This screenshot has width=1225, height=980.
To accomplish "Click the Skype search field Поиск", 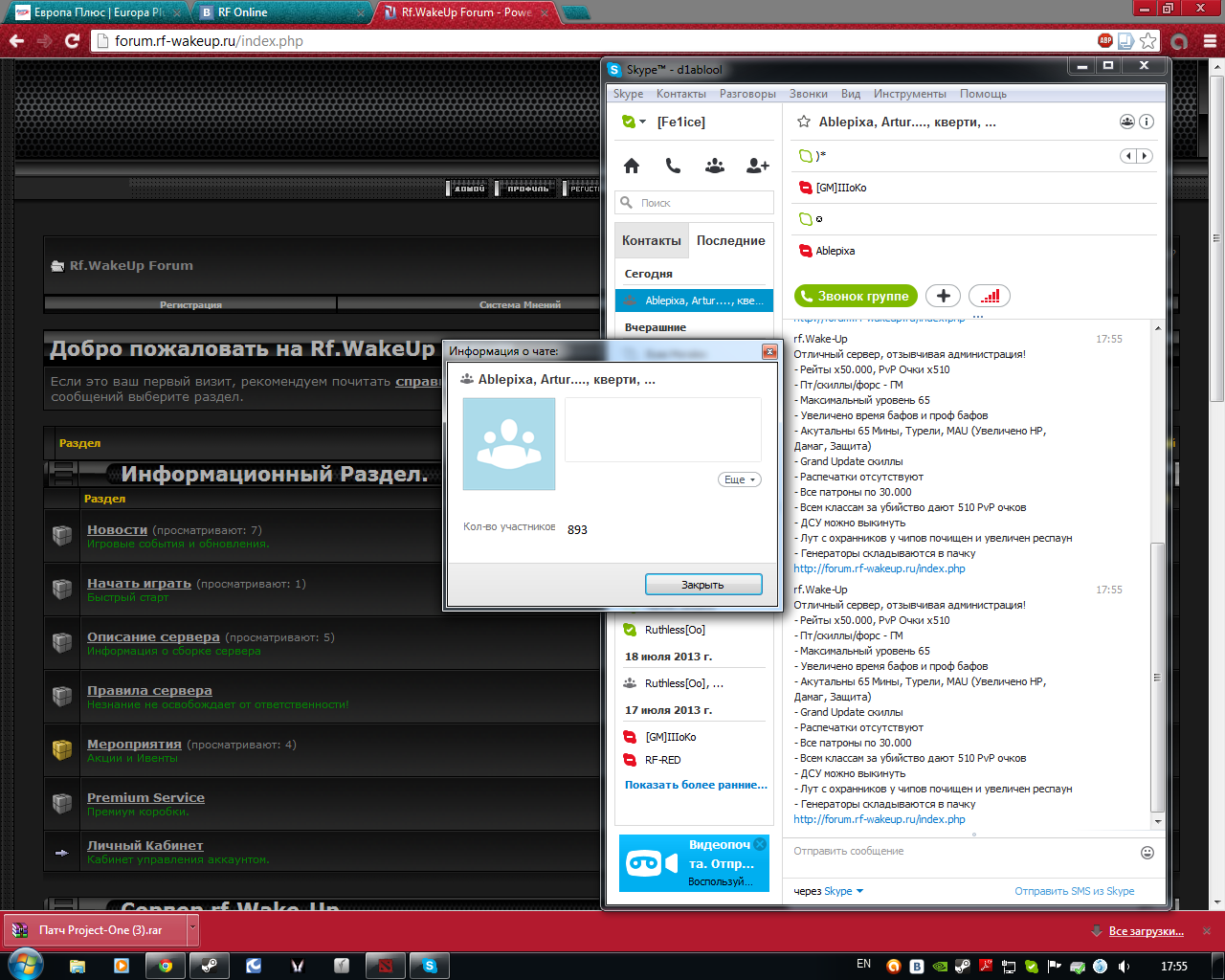I will (x=694, y=203).
